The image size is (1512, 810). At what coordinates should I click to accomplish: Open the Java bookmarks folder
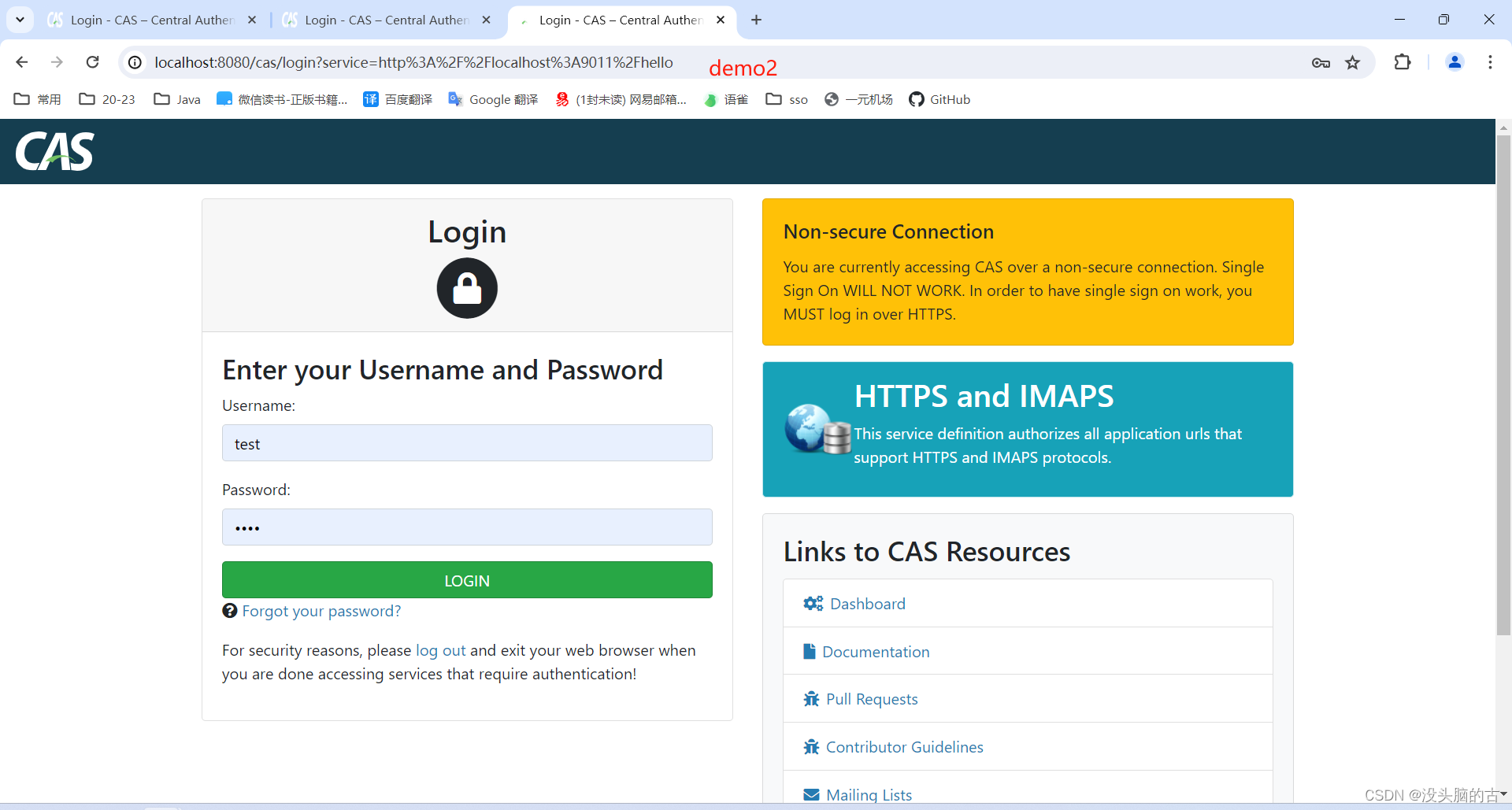tap(176, 99)
